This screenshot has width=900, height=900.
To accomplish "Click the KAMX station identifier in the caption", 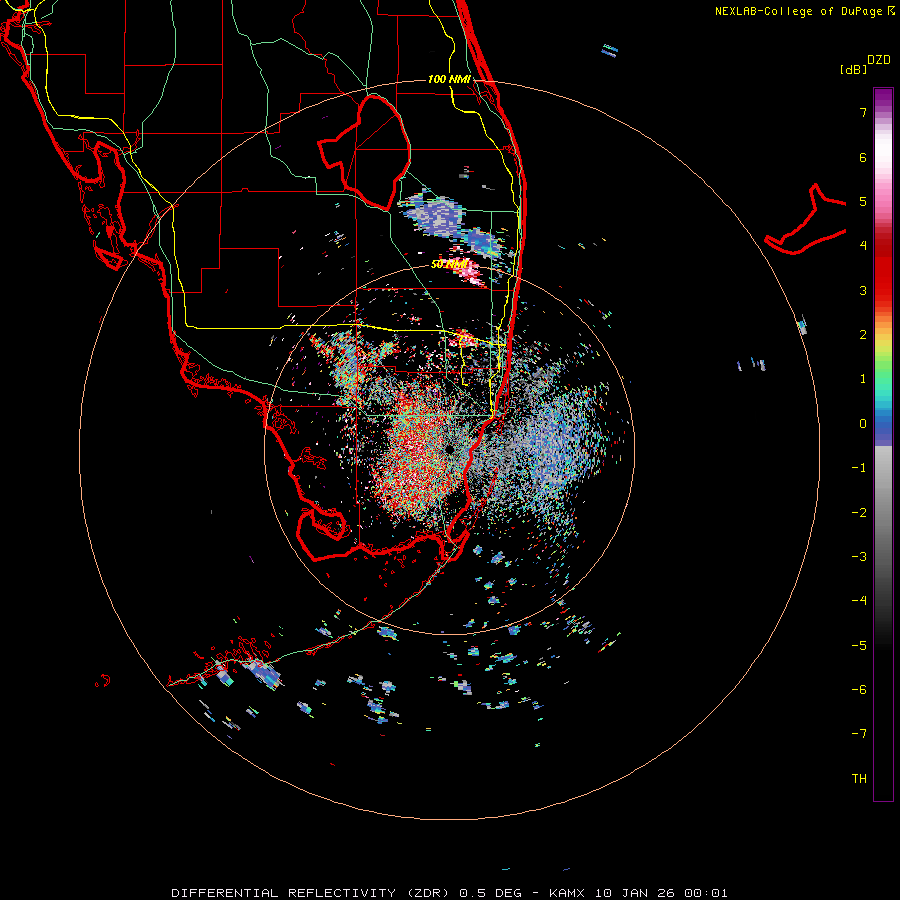I will point(567,893).
